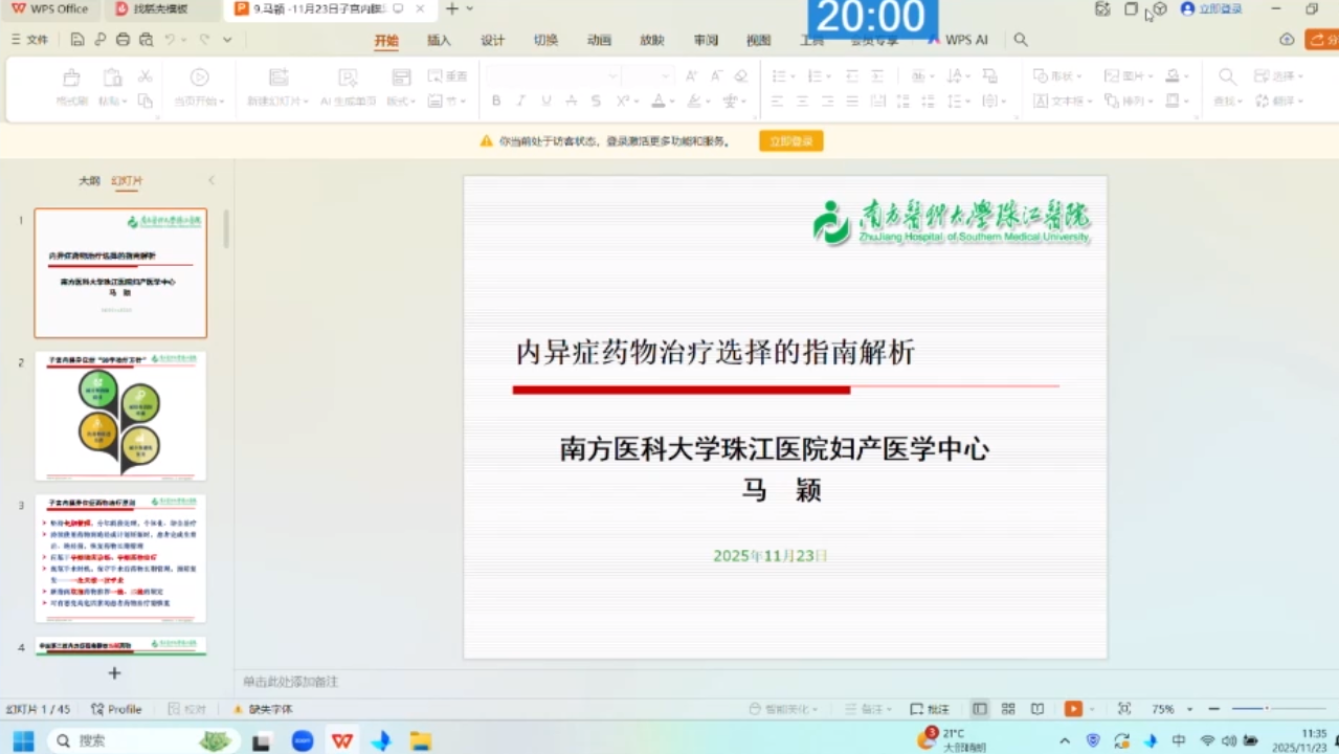Start slideshow with orange play button

coord(1073,709)
